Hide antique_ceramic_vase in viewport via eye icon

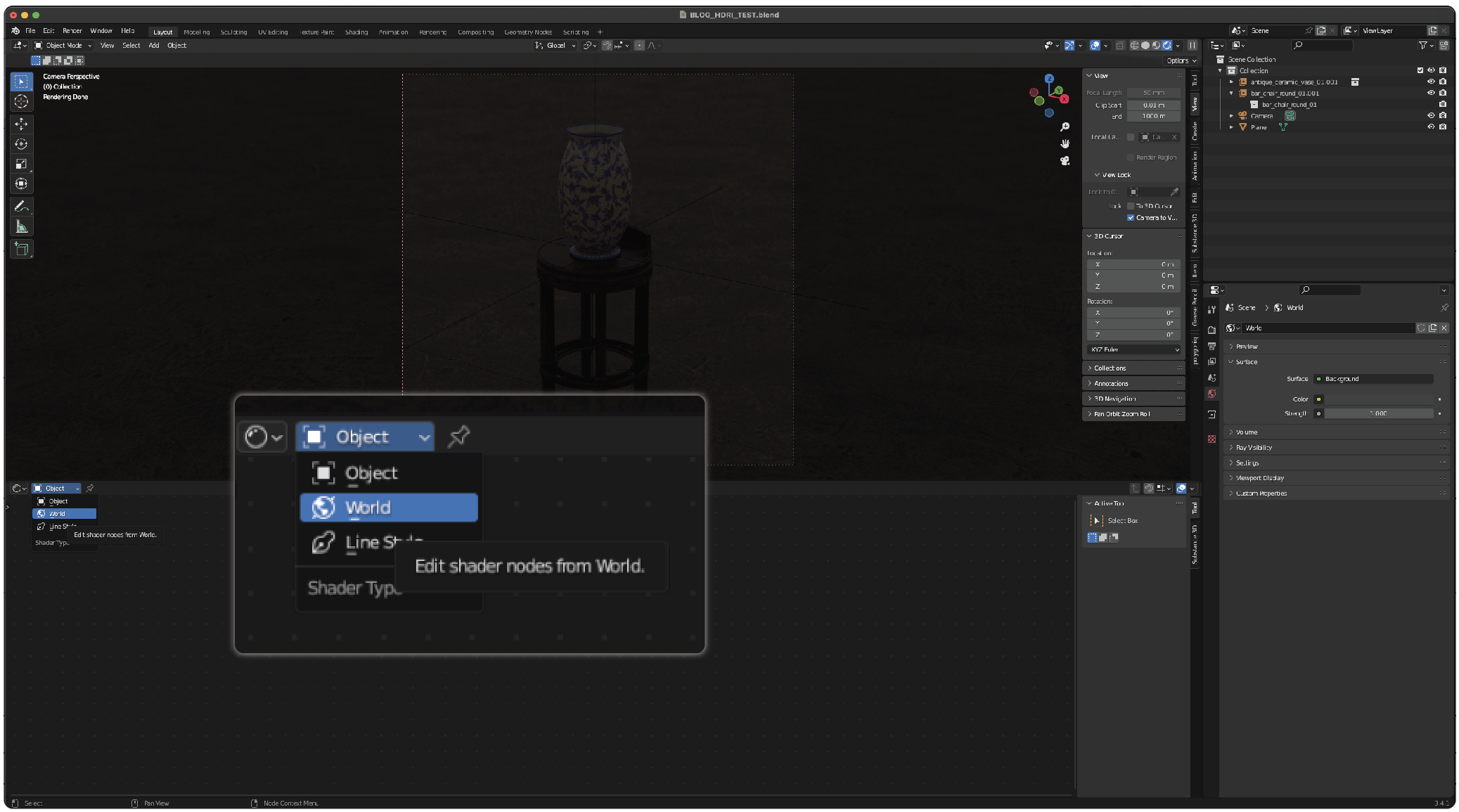coord(1430,82)
